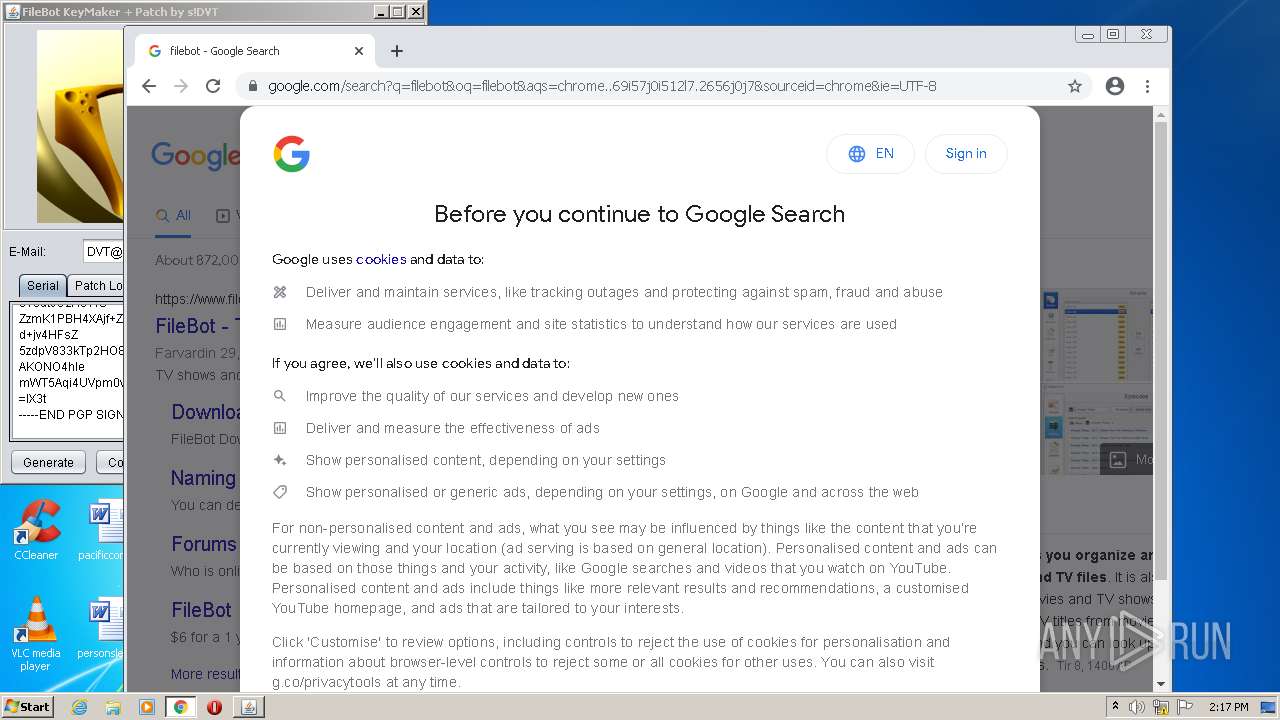Image resolution: width=1280 pixels, height=720 pixels.
Task: Click the 'All' search tab behind the dialog
Action: [x=173, y=215]
